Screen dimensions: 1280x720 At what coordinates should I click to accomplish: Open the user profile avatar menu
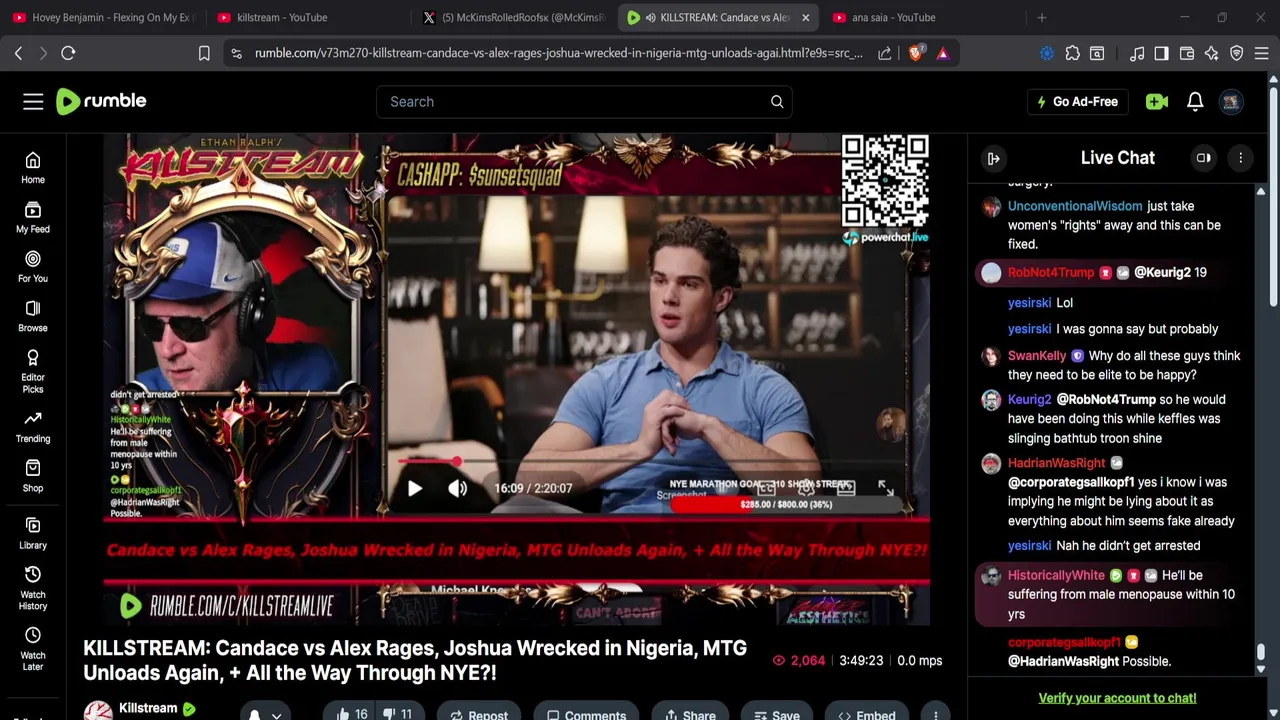point(1231,101)
